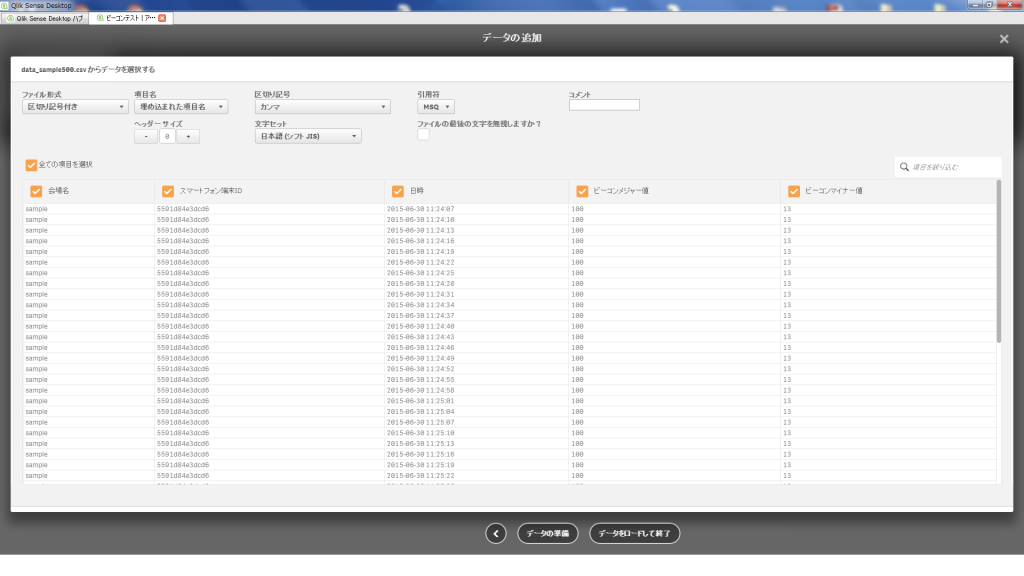Image resolution: width=1024 pixels, height=576 pixels.
Task: Uncheck the ビーコンマイナー値 column checkbox
Action: point(794,191)
